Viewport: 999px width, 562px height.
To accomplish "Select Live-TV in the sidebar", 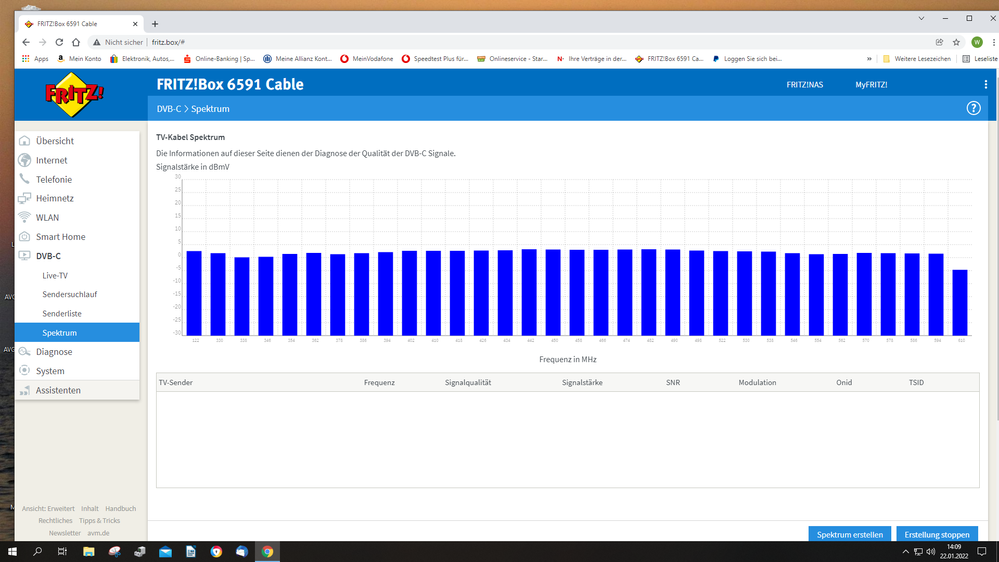I will click(x=55, y=275).
